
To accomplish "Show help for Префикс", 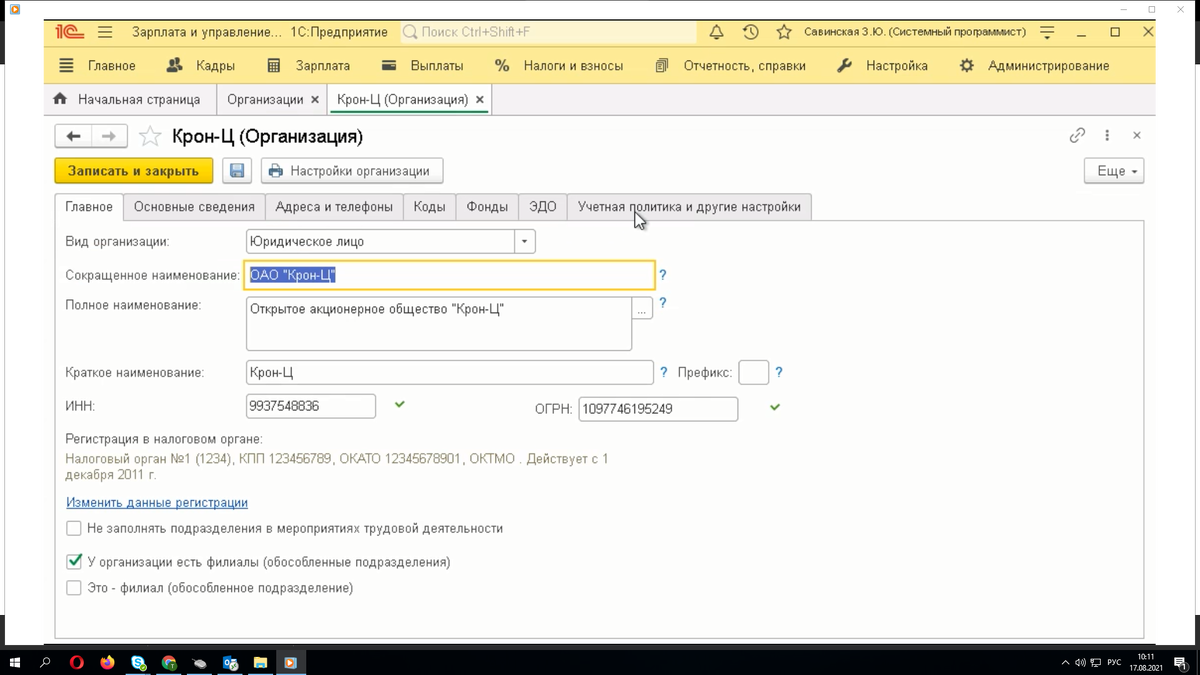I will 778,372.
